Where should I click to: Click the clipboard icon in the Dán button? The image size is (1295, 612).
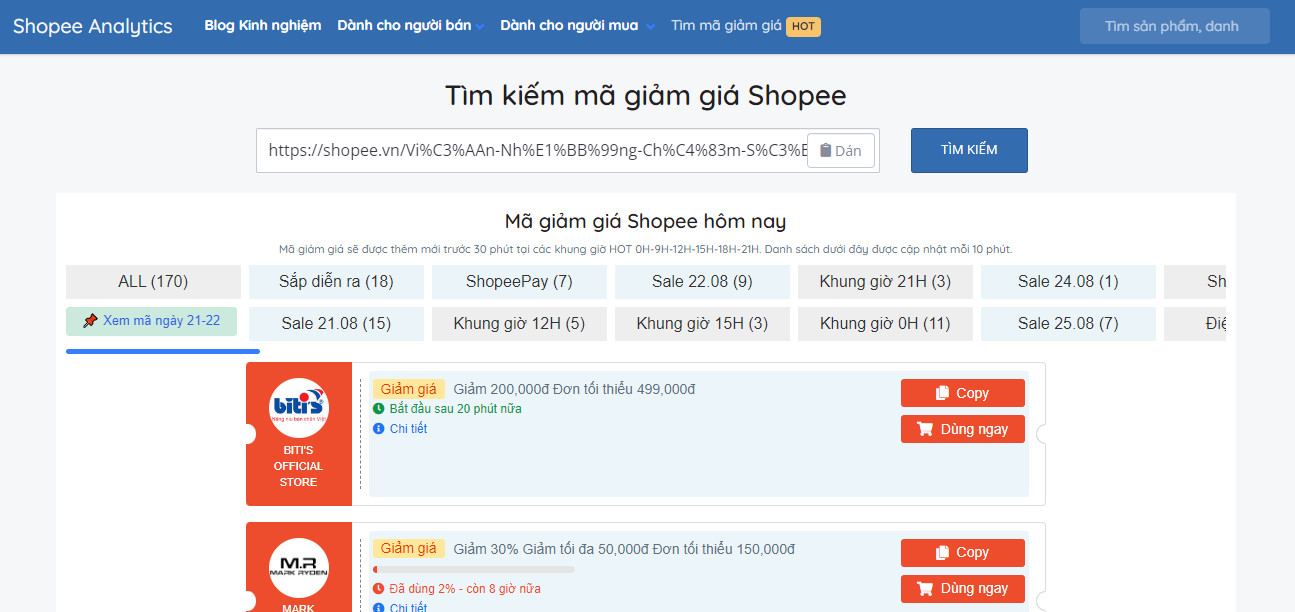[x=825, y=151]
